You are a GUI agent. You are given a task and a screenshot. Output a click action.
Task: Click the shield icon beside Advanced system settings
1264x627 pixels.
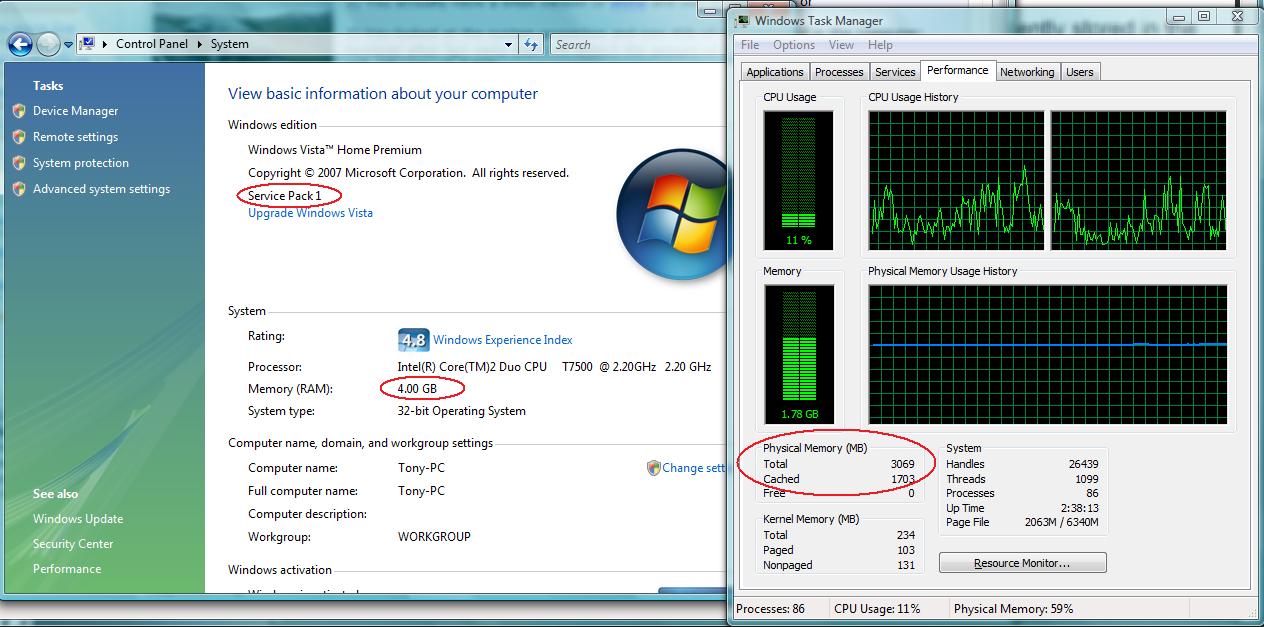pyautogui.click(x=19, y=189)
